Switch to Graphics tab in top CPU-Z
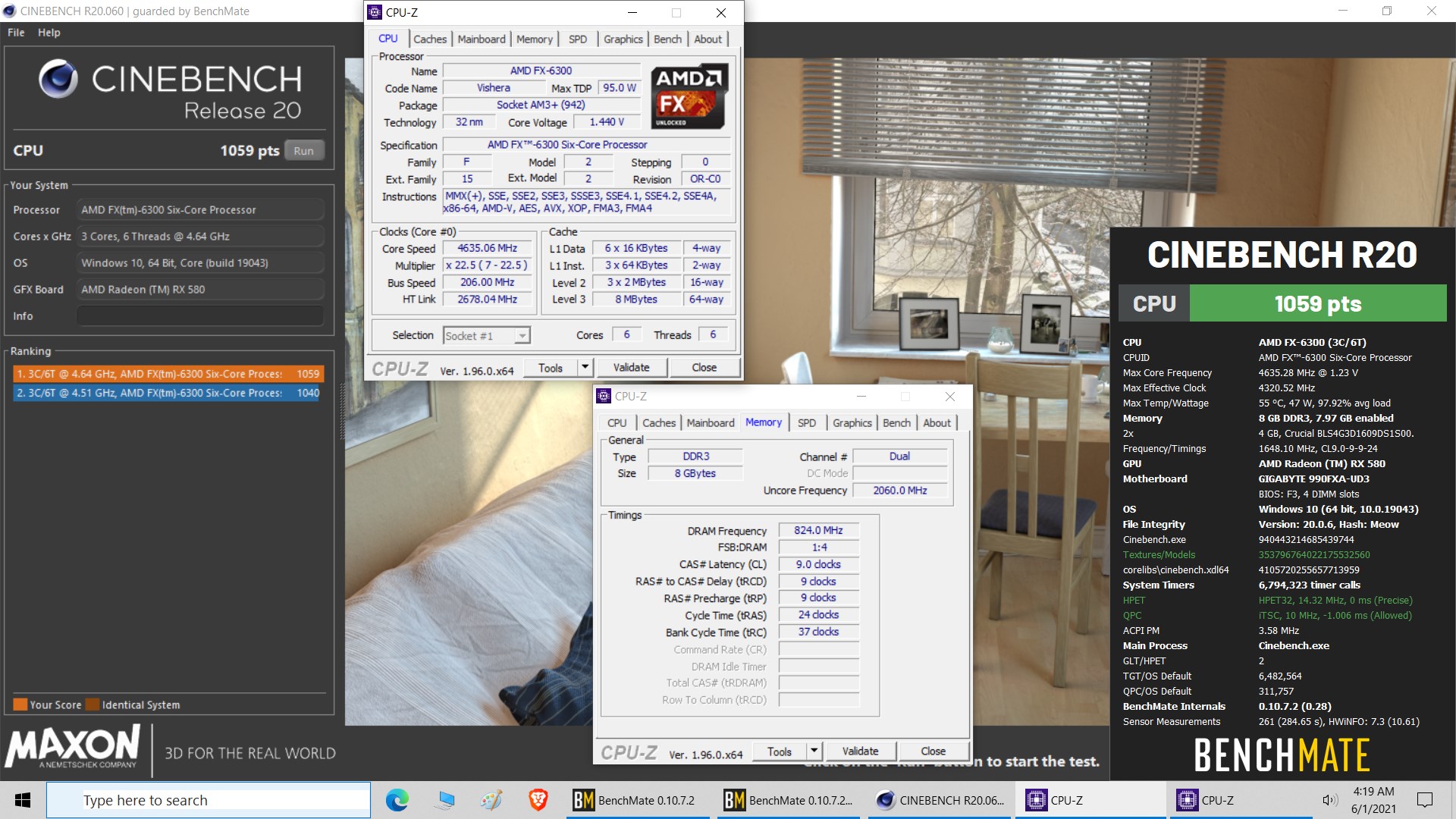Viewport: 1456px width, 819px height. coord(623,39)
